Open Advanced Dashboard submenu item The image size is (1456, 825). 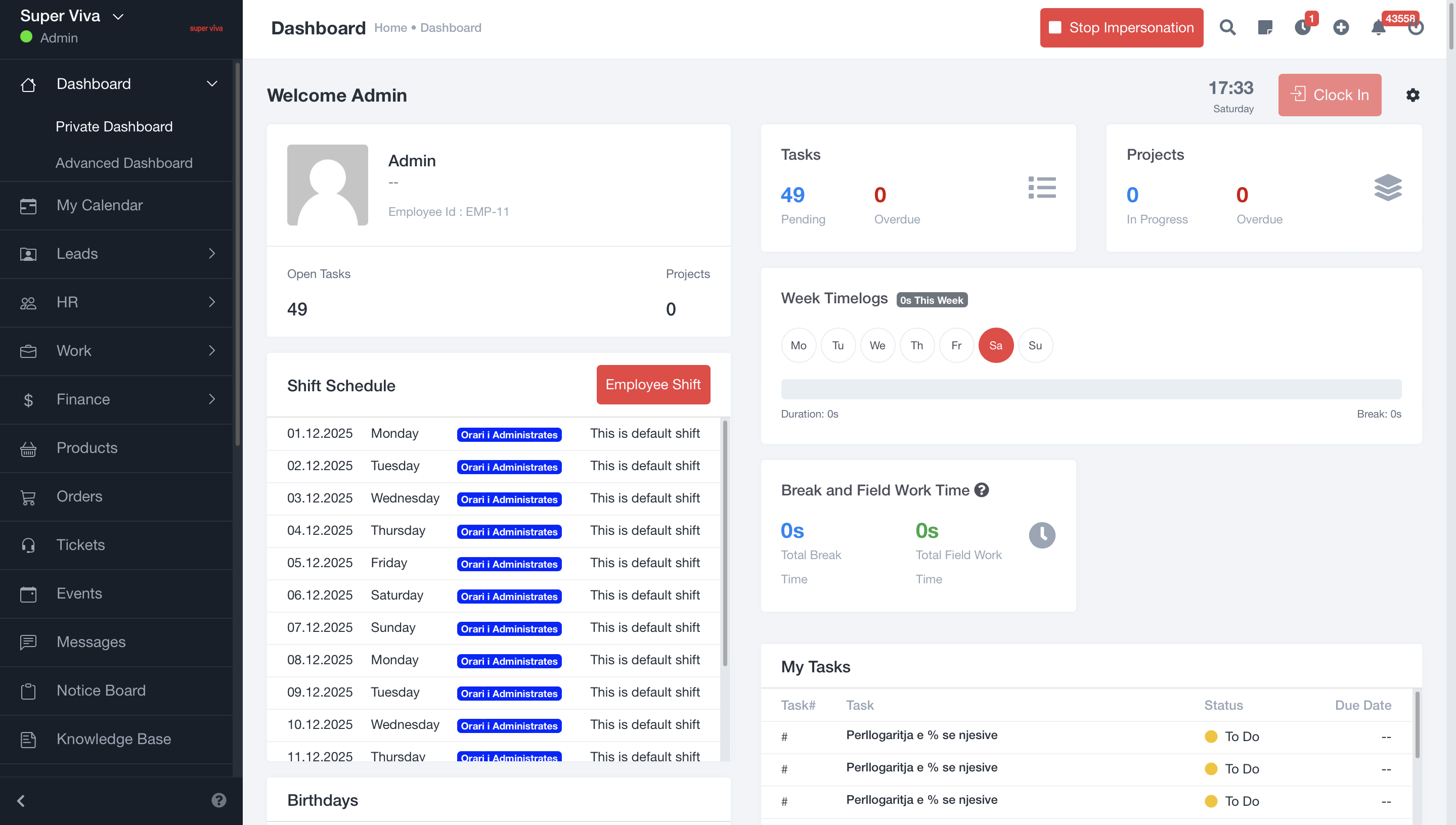123,163
